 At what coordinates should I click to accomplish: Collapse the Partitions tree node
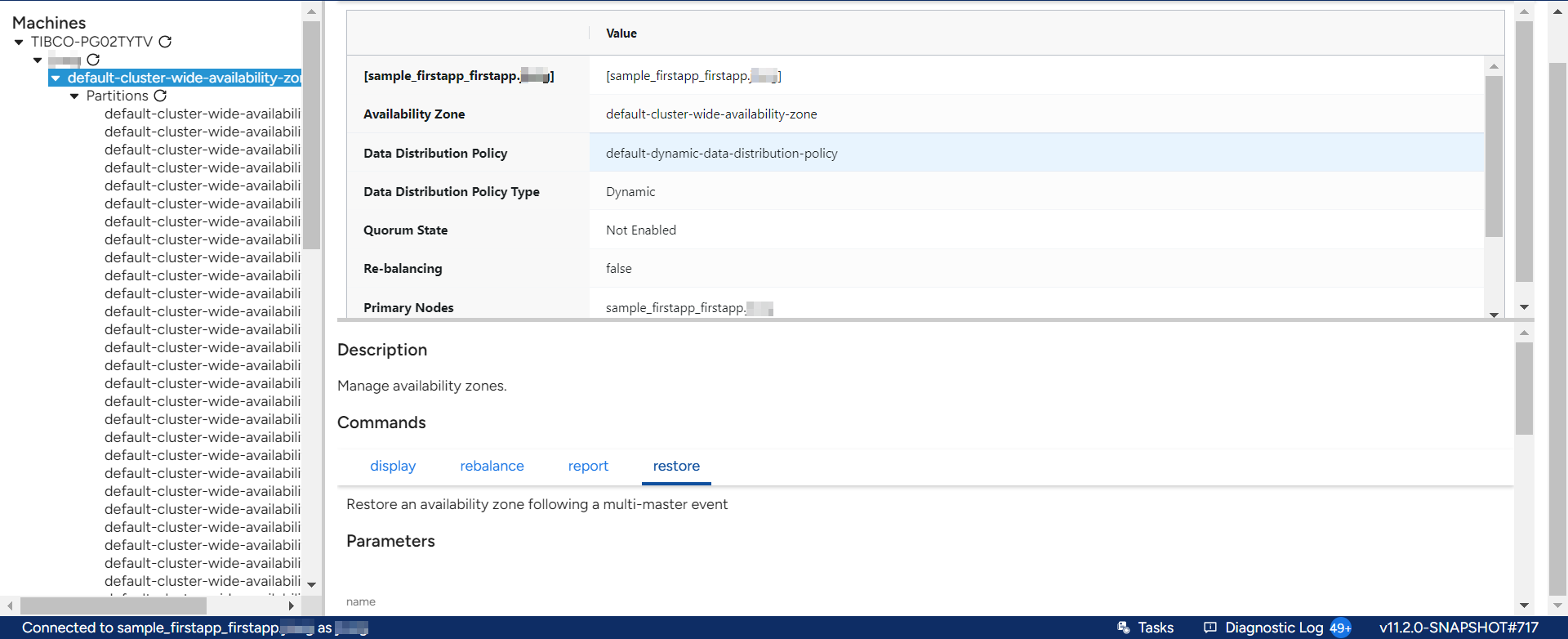click(74, 96)
